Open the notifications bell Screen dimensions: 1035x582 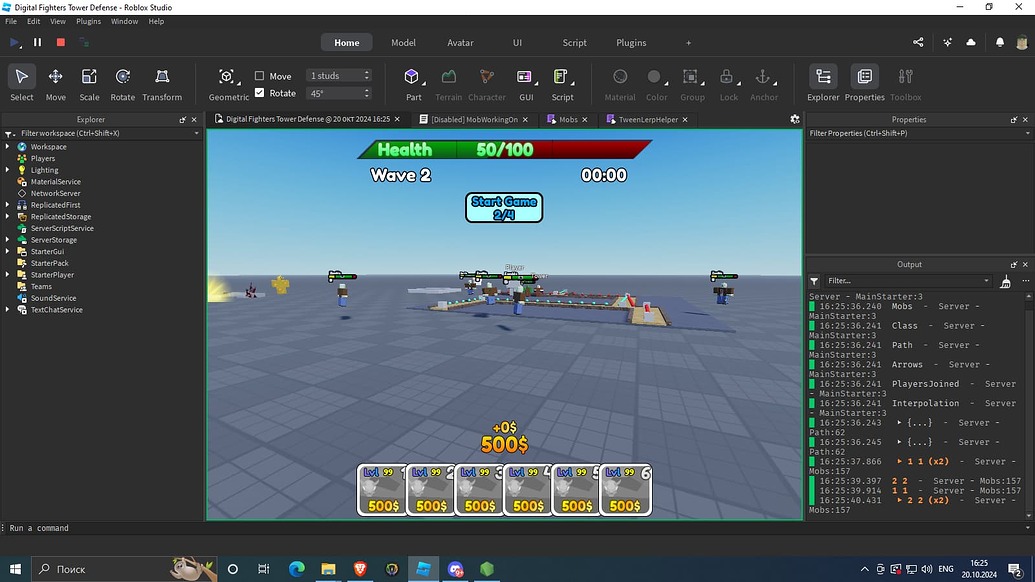(999, 42)
